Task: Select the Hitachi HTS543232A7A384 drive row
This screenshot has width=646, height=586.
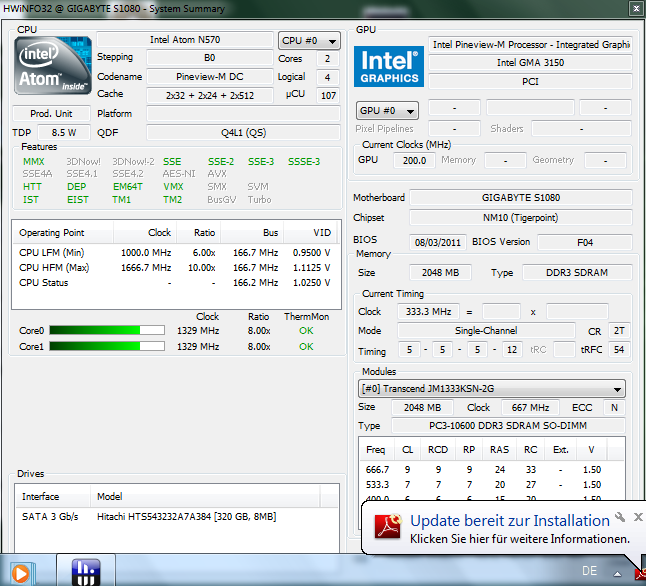Action: coord(176,516)
